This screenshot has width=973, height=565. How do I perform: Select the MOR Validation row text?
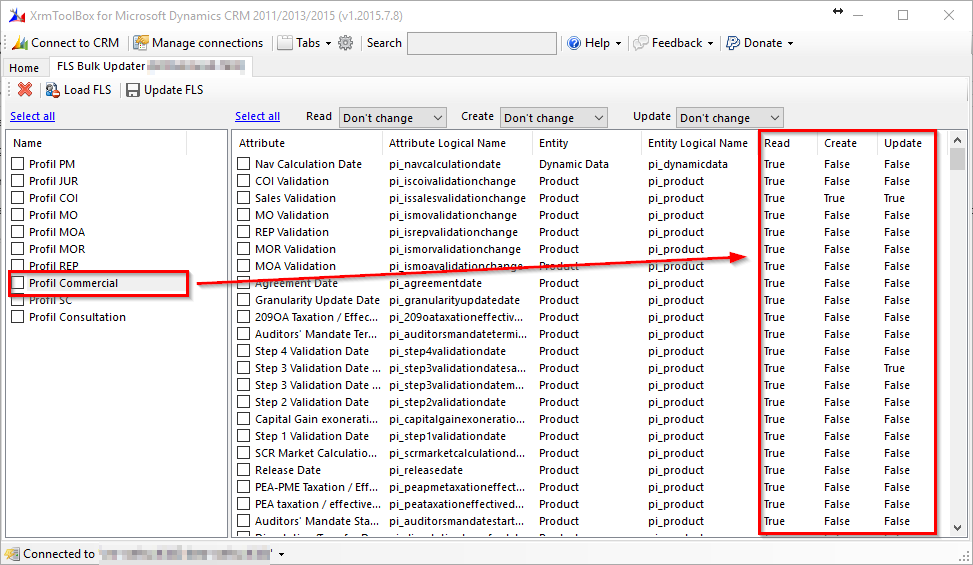coord(295,249)
